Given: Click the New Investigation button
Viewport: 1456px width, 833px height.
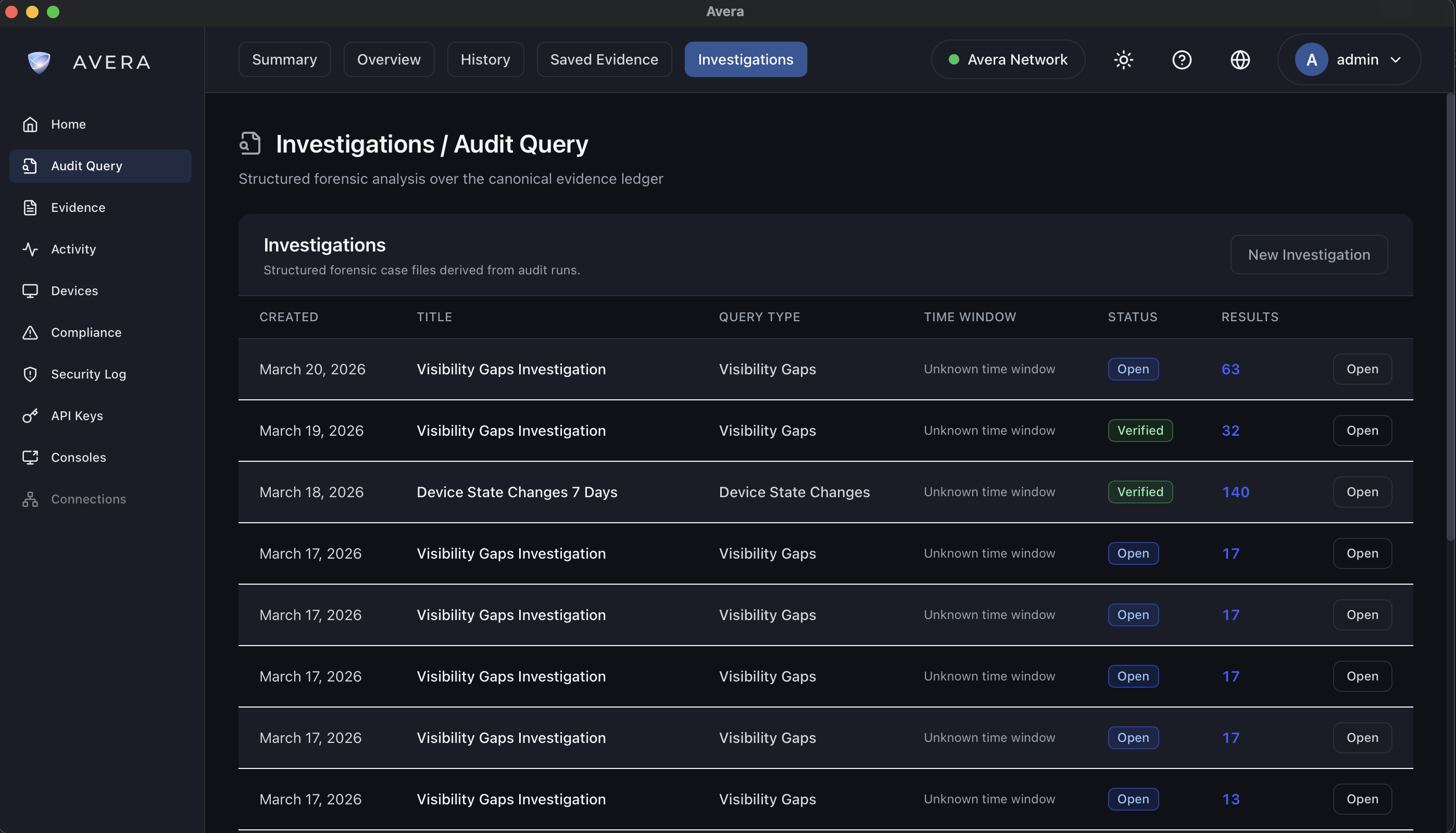Looking at the screenshot, I should (1309, 255).
